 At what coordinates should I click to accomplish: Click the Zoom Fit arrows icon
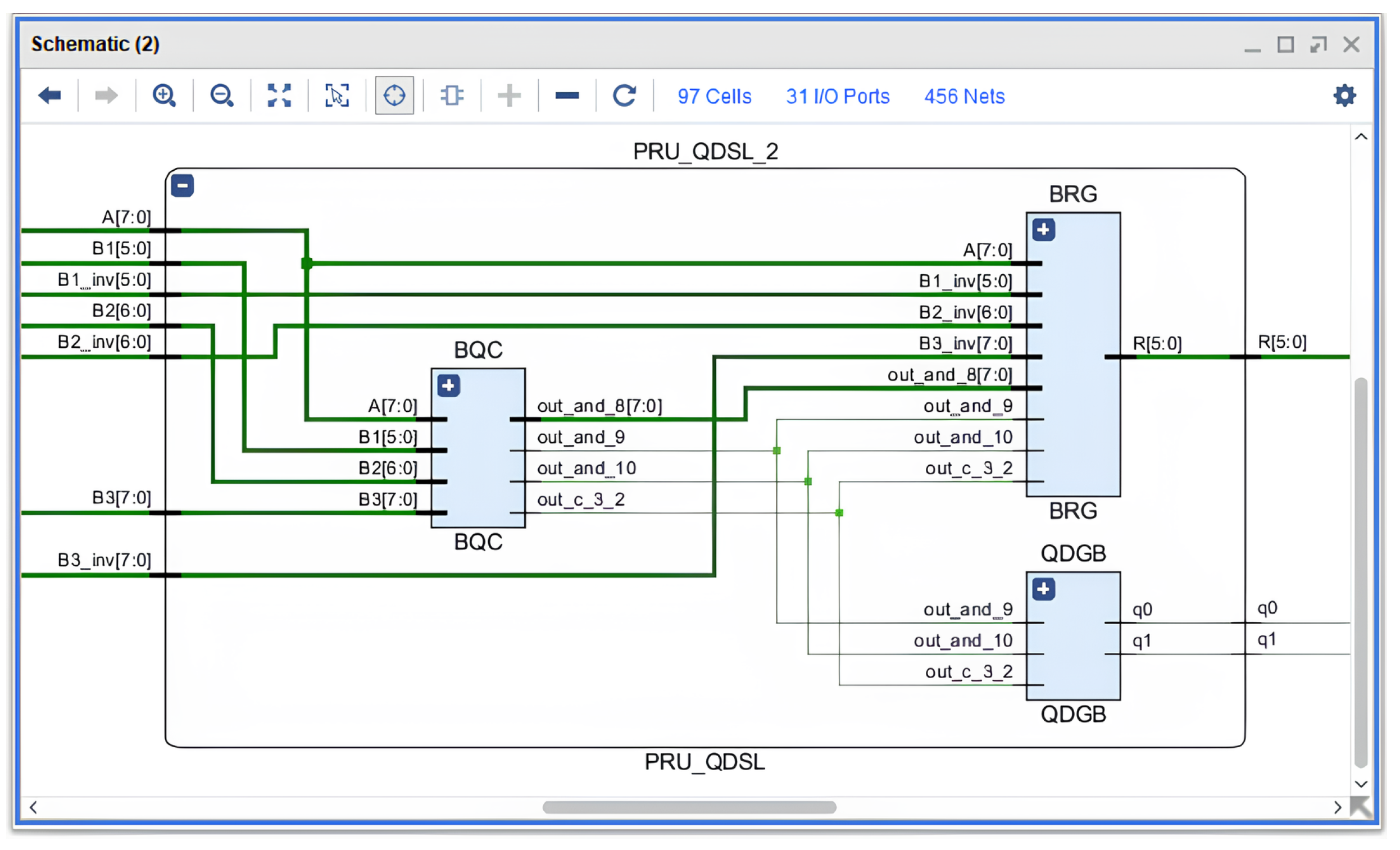(279, 96)
